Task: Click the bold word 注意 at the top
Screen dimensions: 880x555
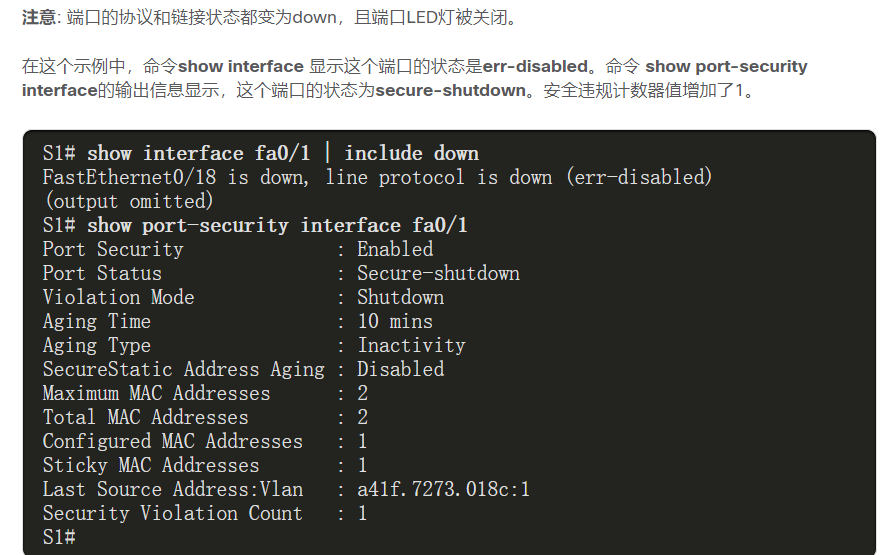Action: [x=40, y=18]
